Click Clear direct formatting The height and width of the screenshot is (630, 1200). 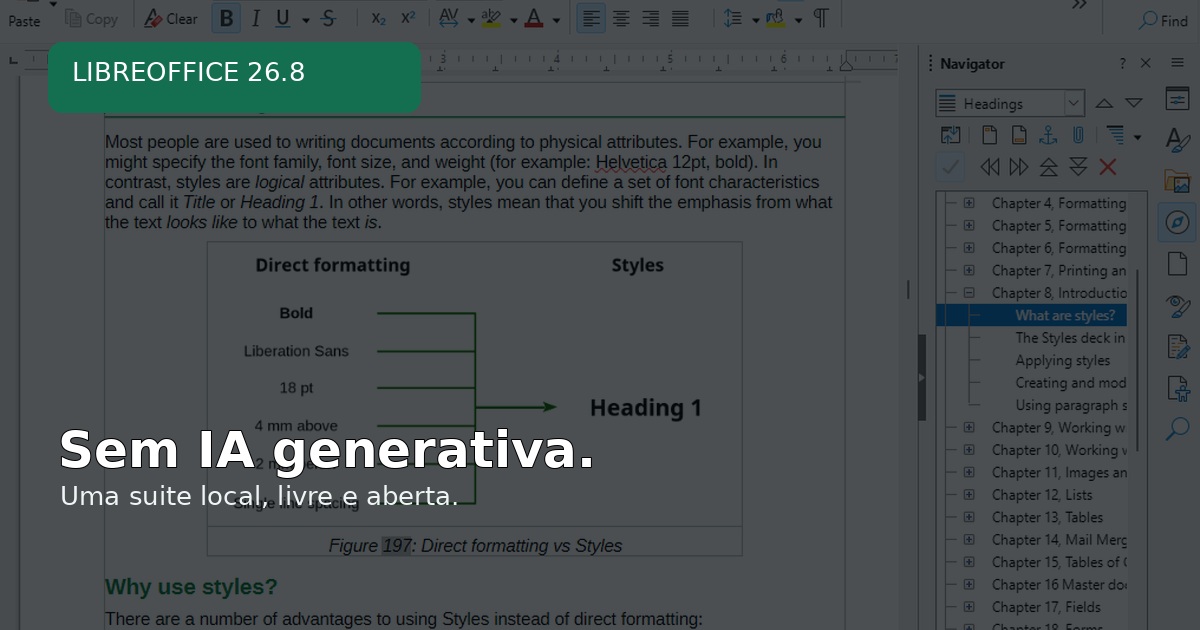[171, 18]
